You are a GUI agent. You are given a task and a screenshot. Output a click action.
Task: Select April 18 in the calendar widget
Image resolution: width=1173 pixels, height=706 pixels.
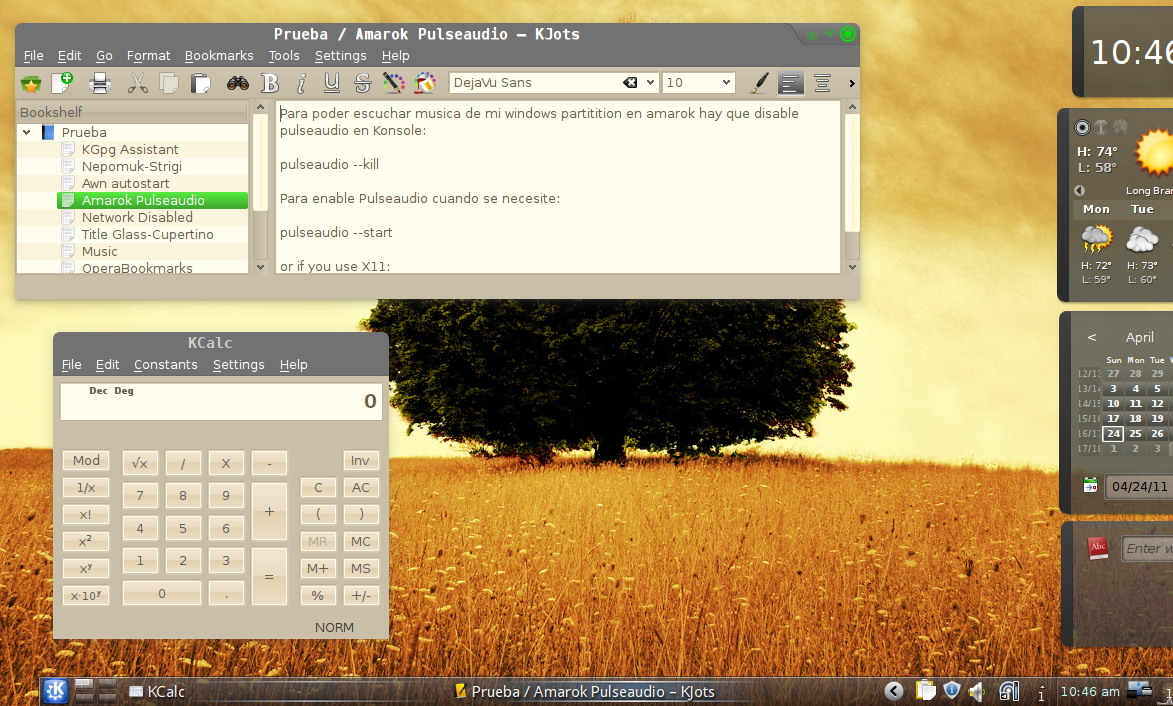1136,419
